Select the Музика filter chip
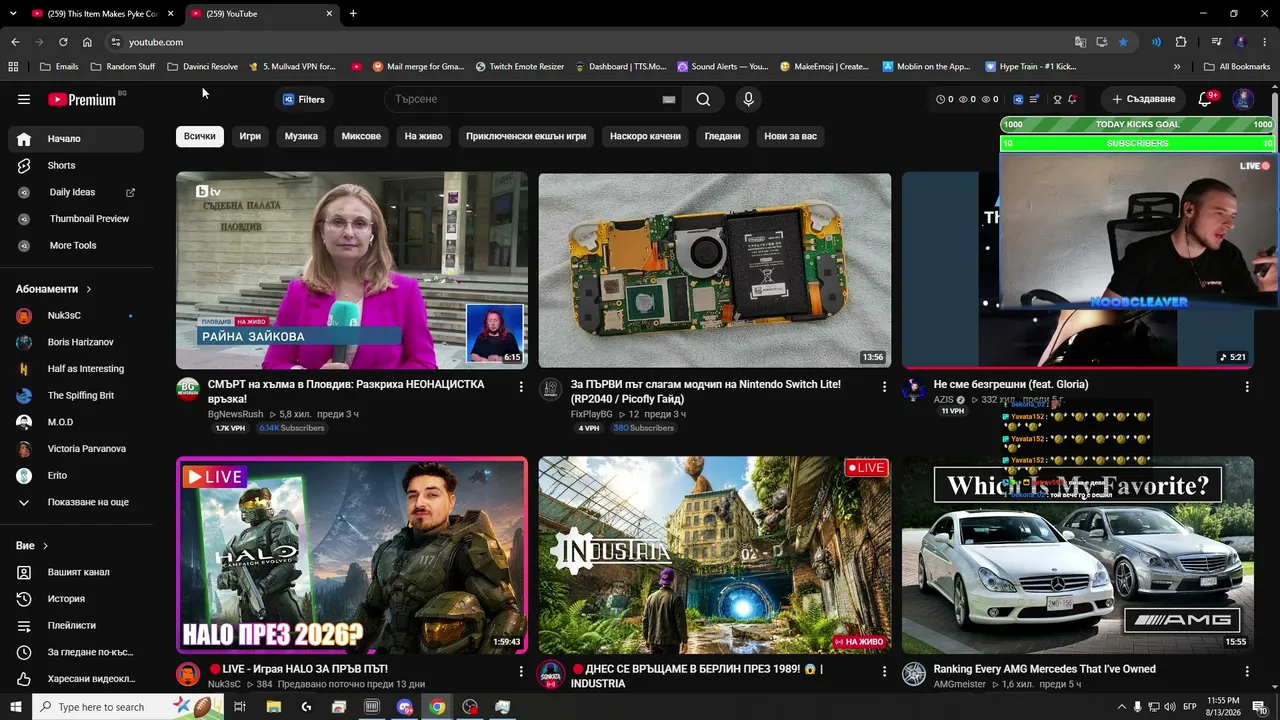This screenshot has width=1280, height=720. 301,136
